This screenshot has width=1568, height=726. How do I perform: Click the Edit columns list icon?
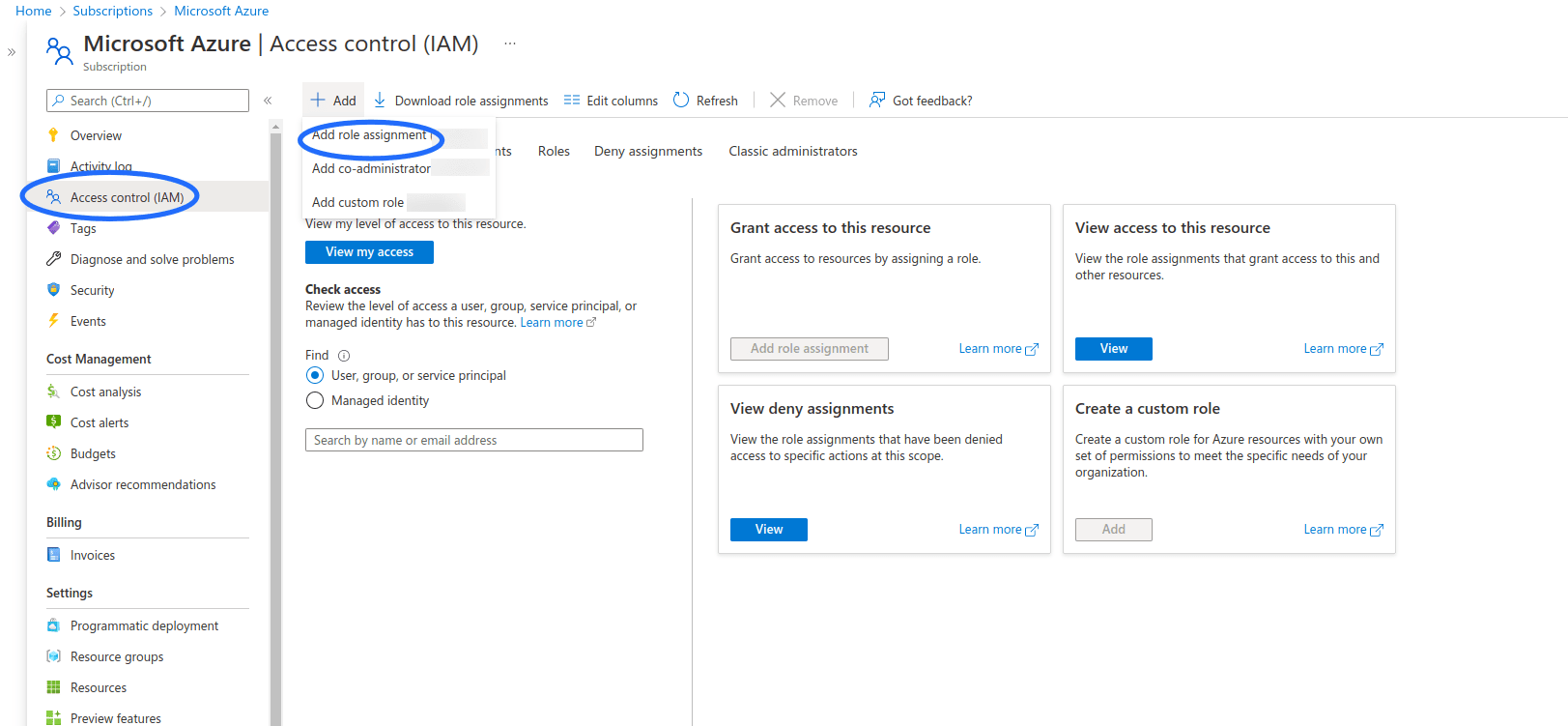571,100
